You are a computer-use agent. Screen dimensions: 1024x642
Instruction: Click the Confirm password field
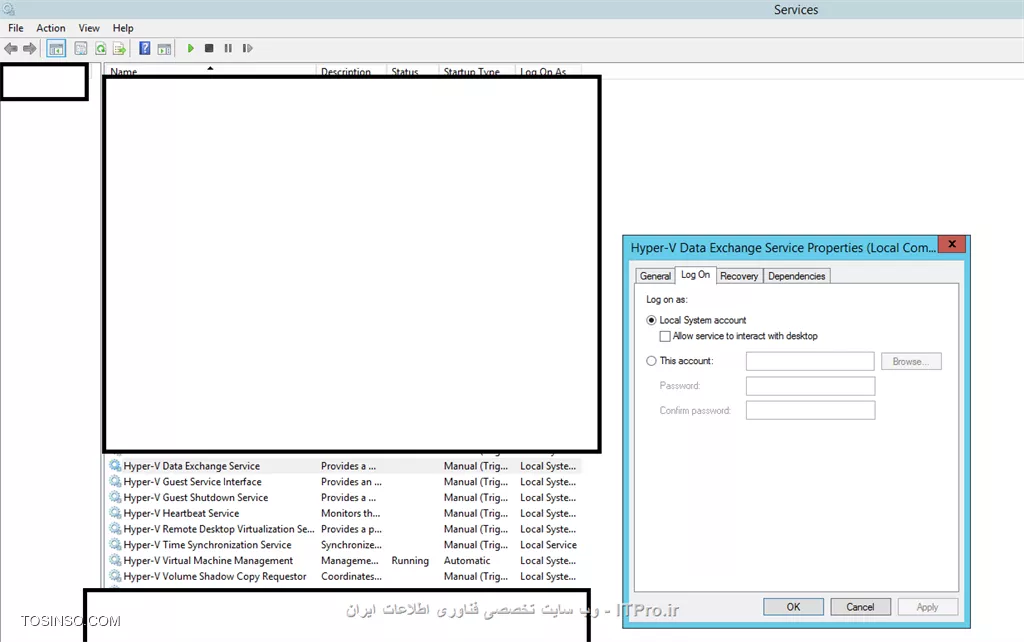coord(810,410)
